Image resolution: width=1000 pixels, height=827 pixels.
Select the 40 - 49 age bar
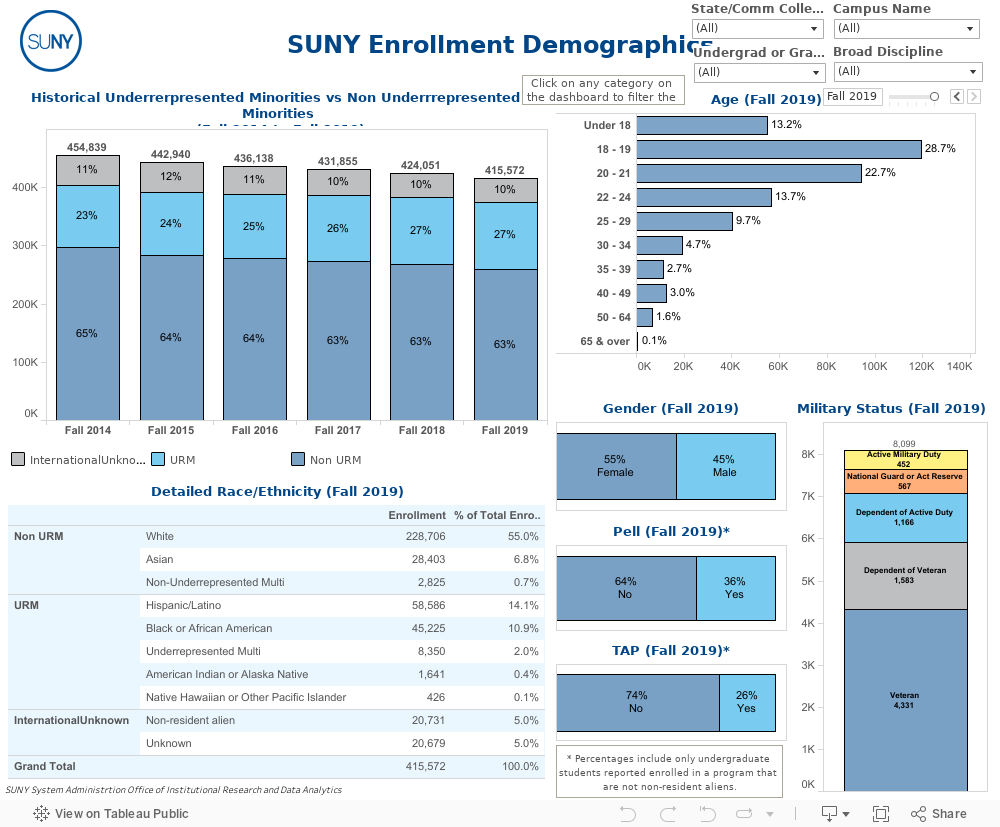tap(652, 293)
